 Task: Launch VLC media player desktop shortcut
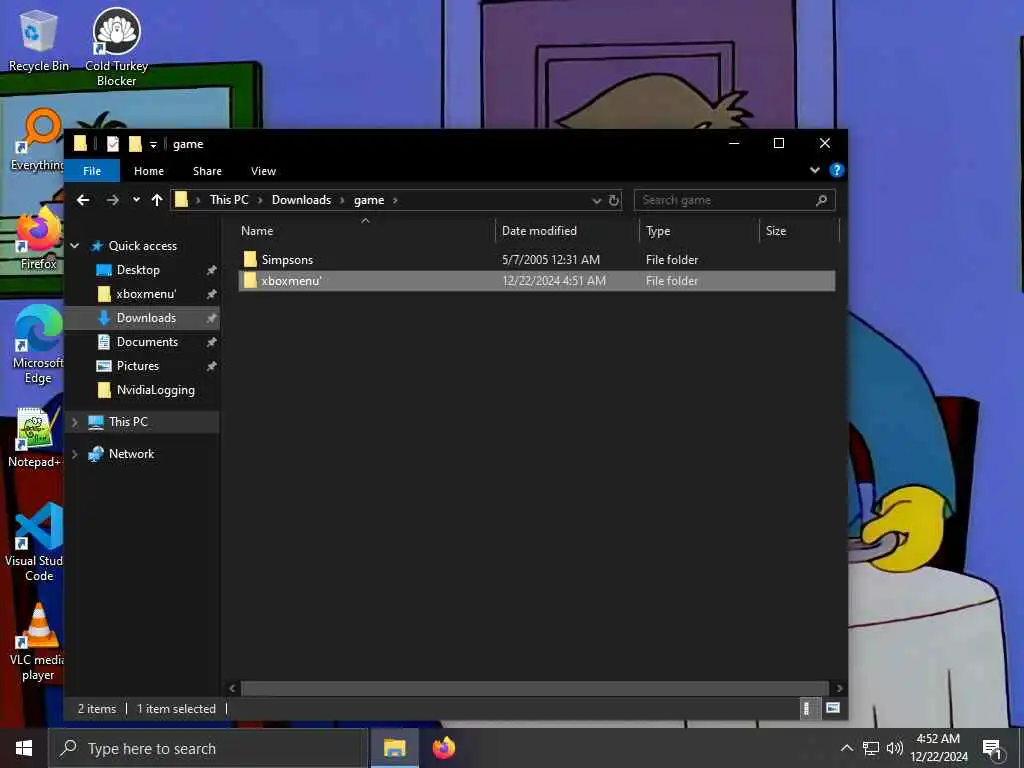click(x=38, y=643)
